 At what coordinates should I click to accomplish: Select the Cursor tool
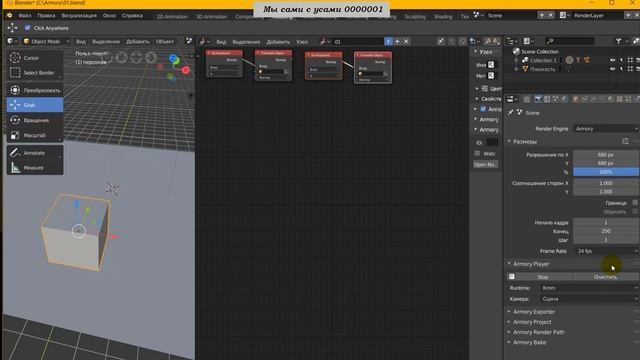click(35, 58)
